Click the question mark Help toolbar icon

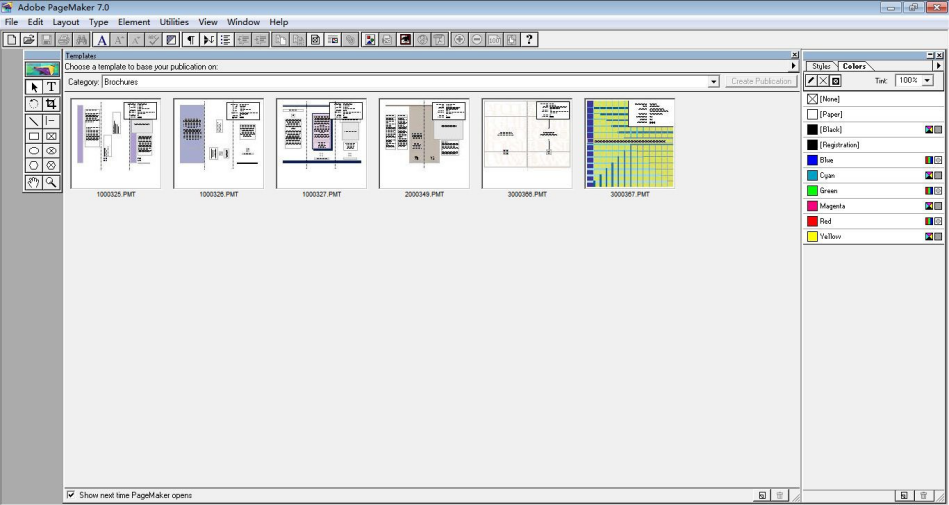pos(530,40)
